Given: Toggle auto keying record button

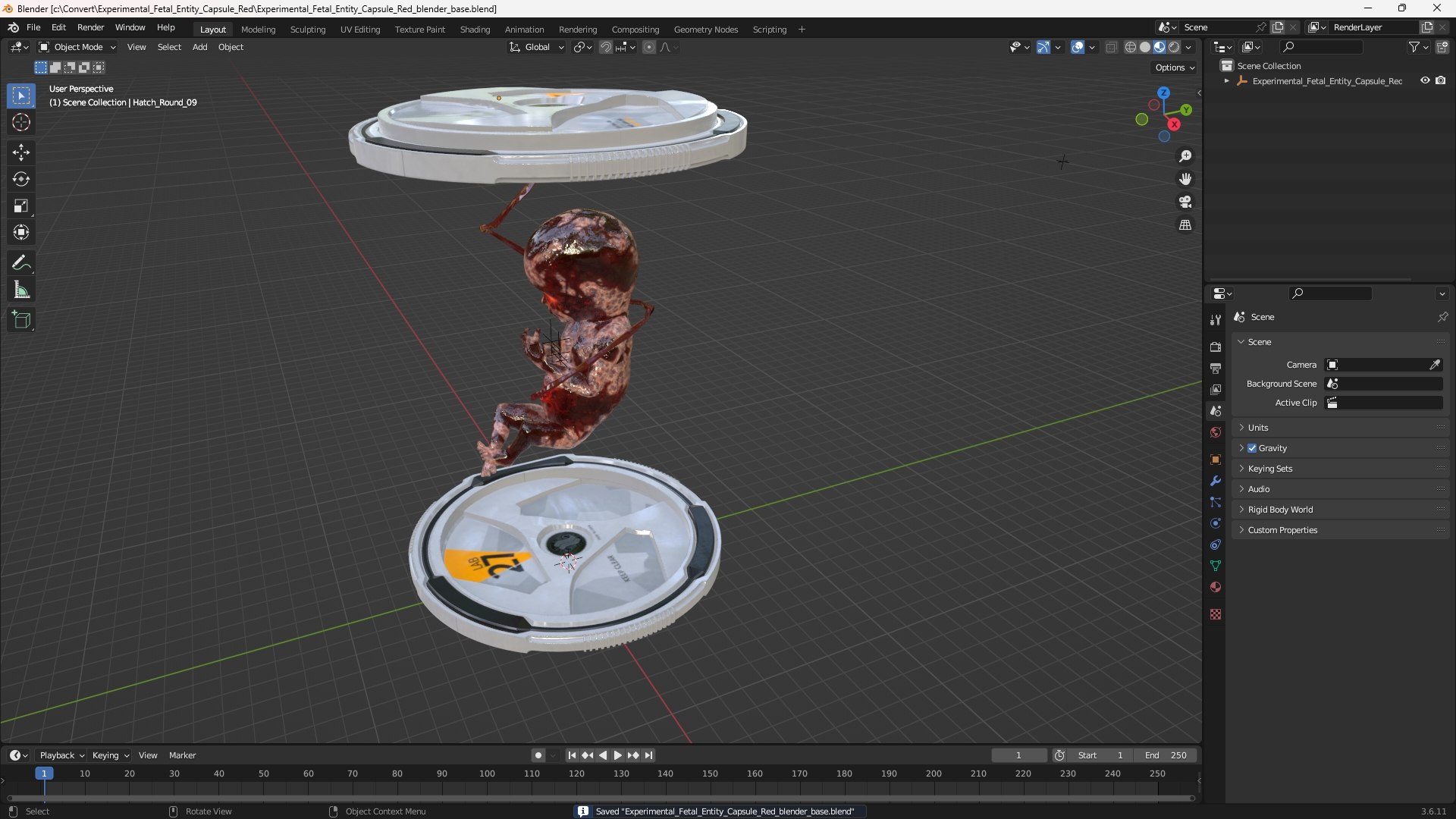Looking at the screenshot, I should click(x=538, y=755).
